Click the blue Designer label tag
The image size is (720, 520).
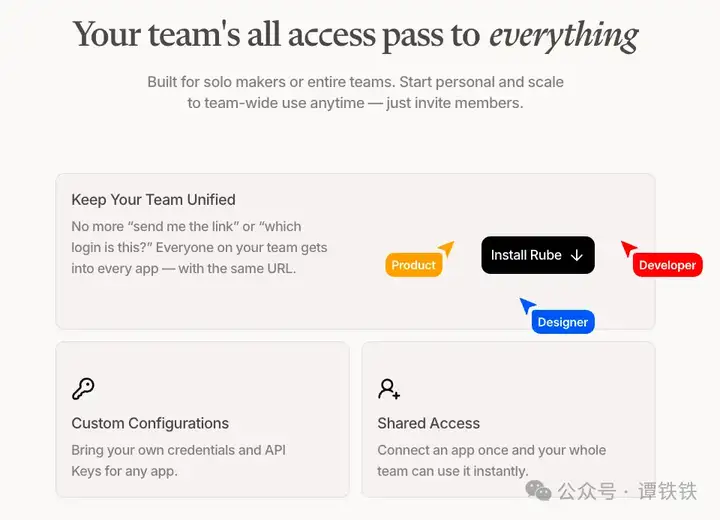click(562, 322)
